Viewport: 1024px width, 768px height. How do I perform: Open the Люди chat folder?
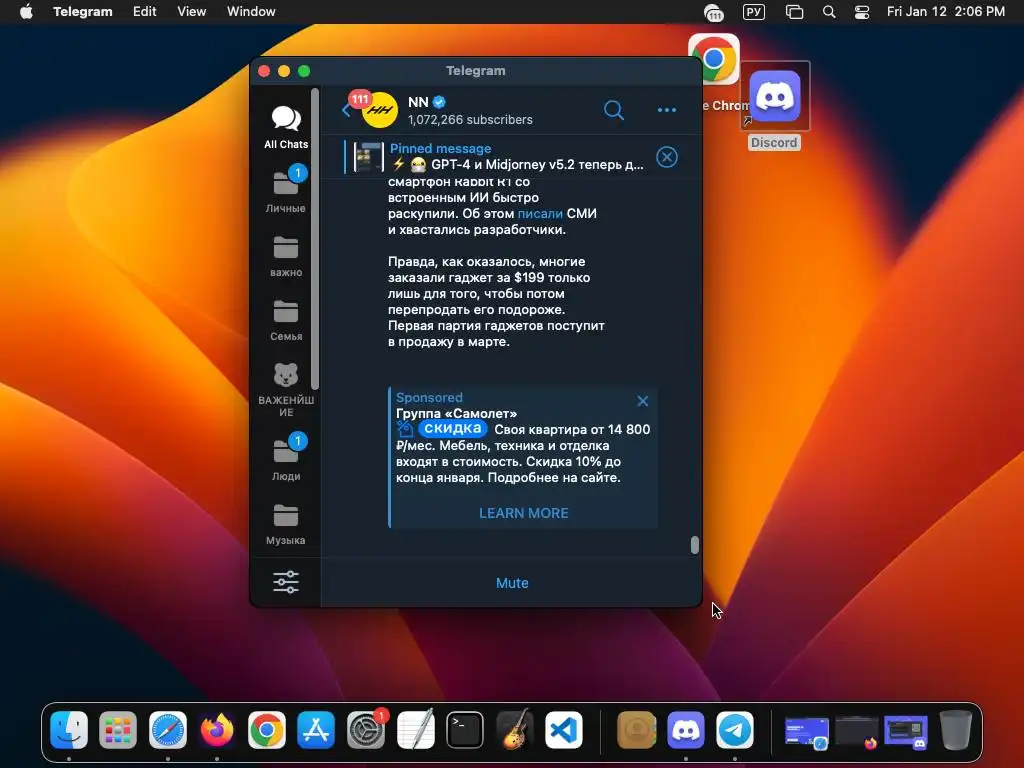285,457
